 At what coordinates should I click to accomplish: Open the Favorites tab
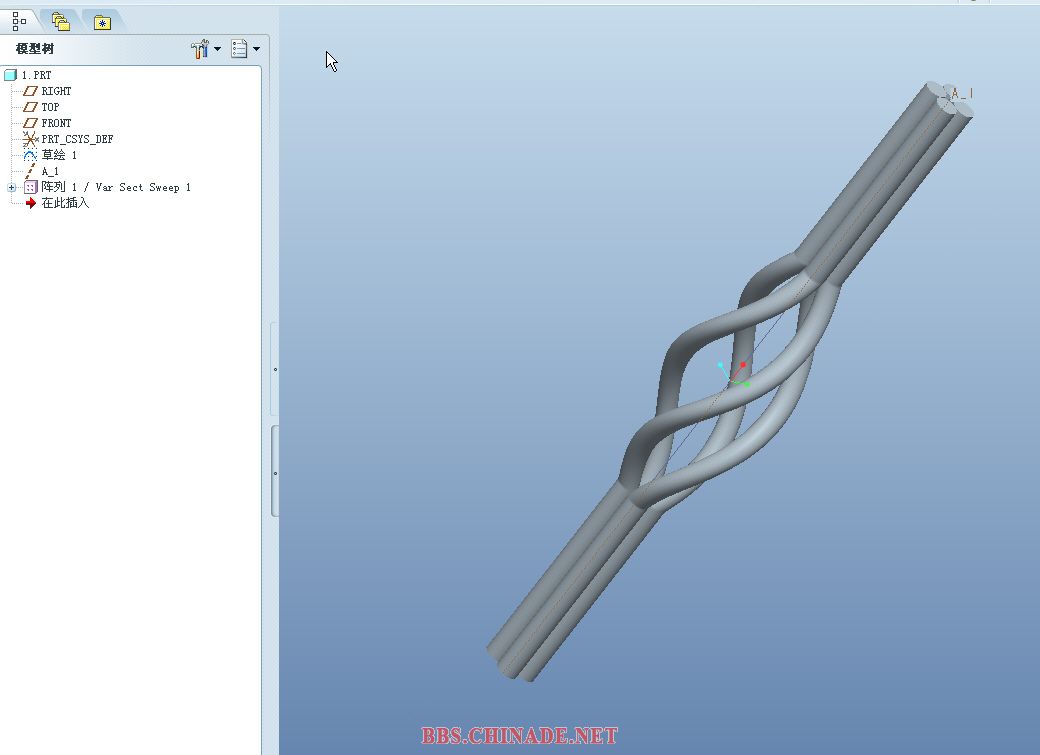coord(101,22)
